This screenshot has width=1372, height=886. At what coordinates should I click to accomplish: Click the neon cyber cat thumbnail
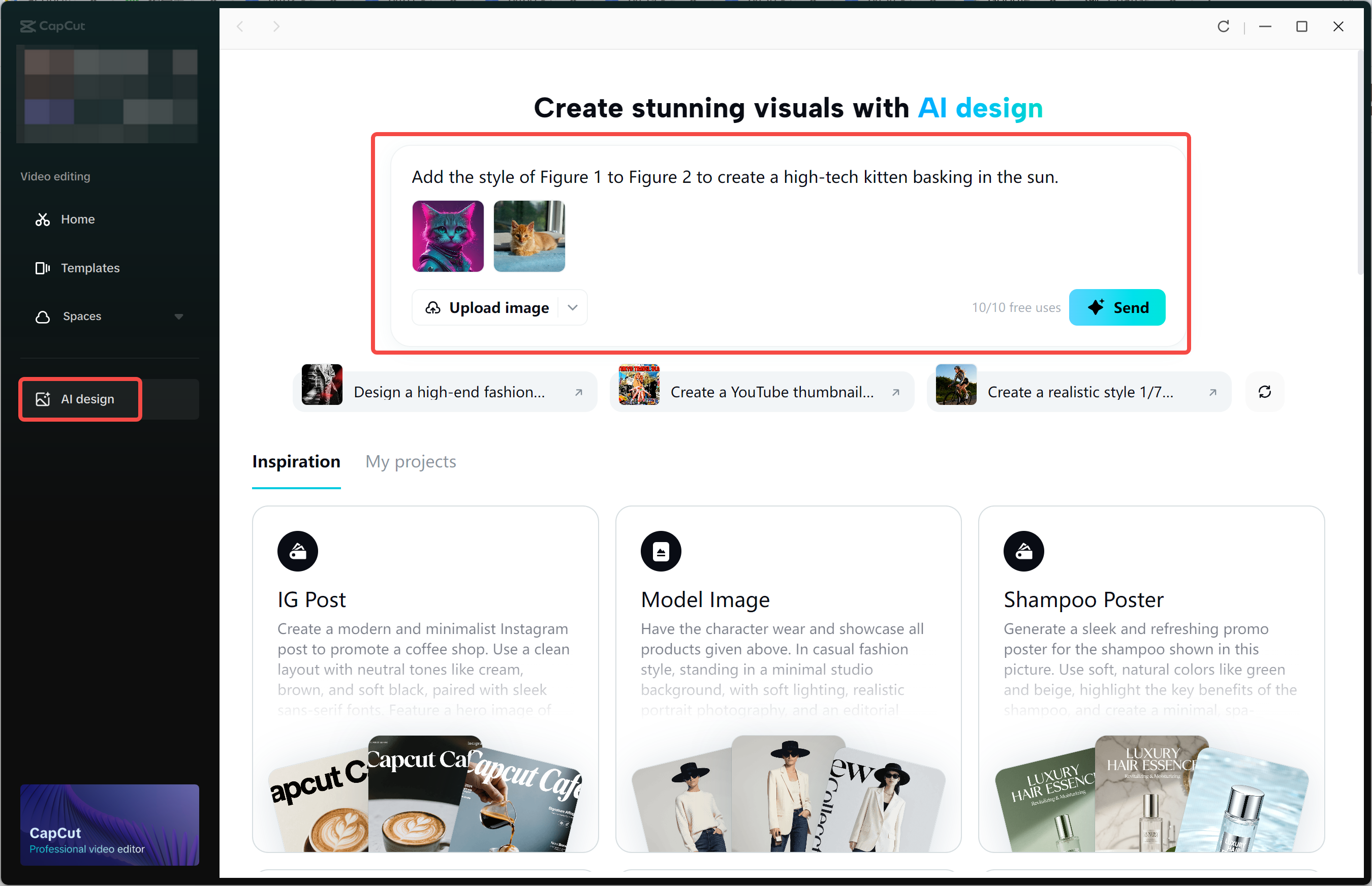(x=448, y=236)
